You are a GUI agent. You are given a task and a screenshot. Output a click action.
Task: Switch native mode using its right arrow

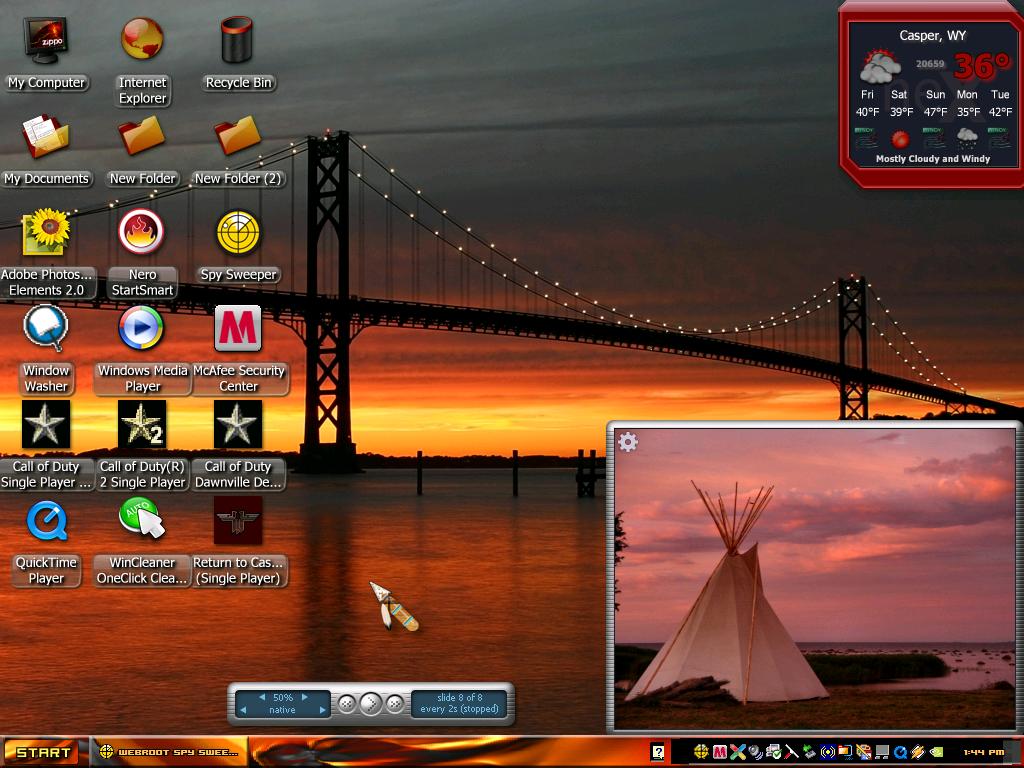(x=321, y=710)
